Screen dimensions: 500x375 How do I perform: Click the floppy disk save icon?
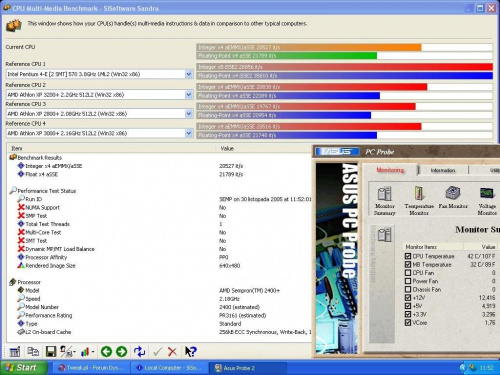51,352
